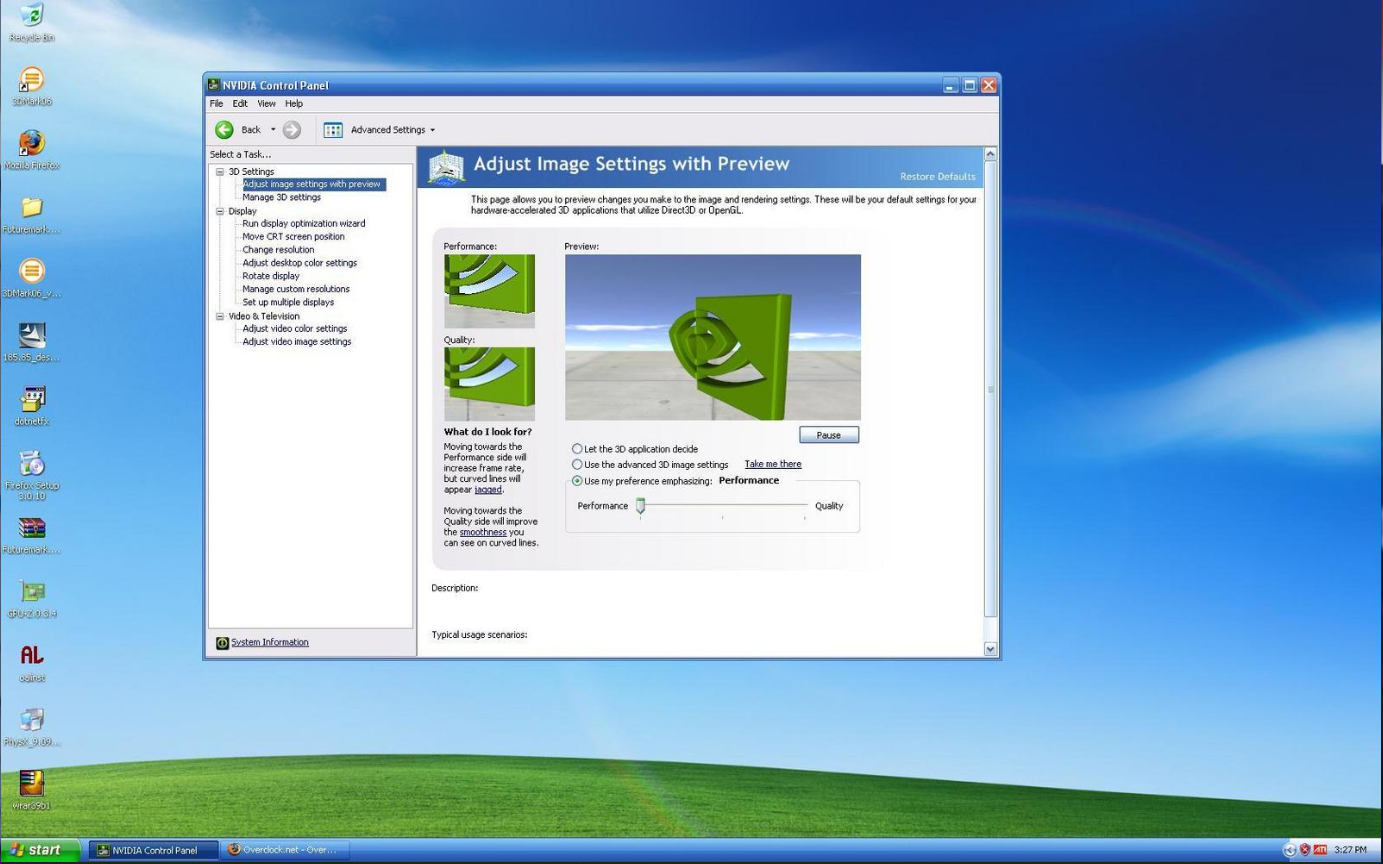
Task: Click the green Back arrow icon
Action: pos(224,130)
